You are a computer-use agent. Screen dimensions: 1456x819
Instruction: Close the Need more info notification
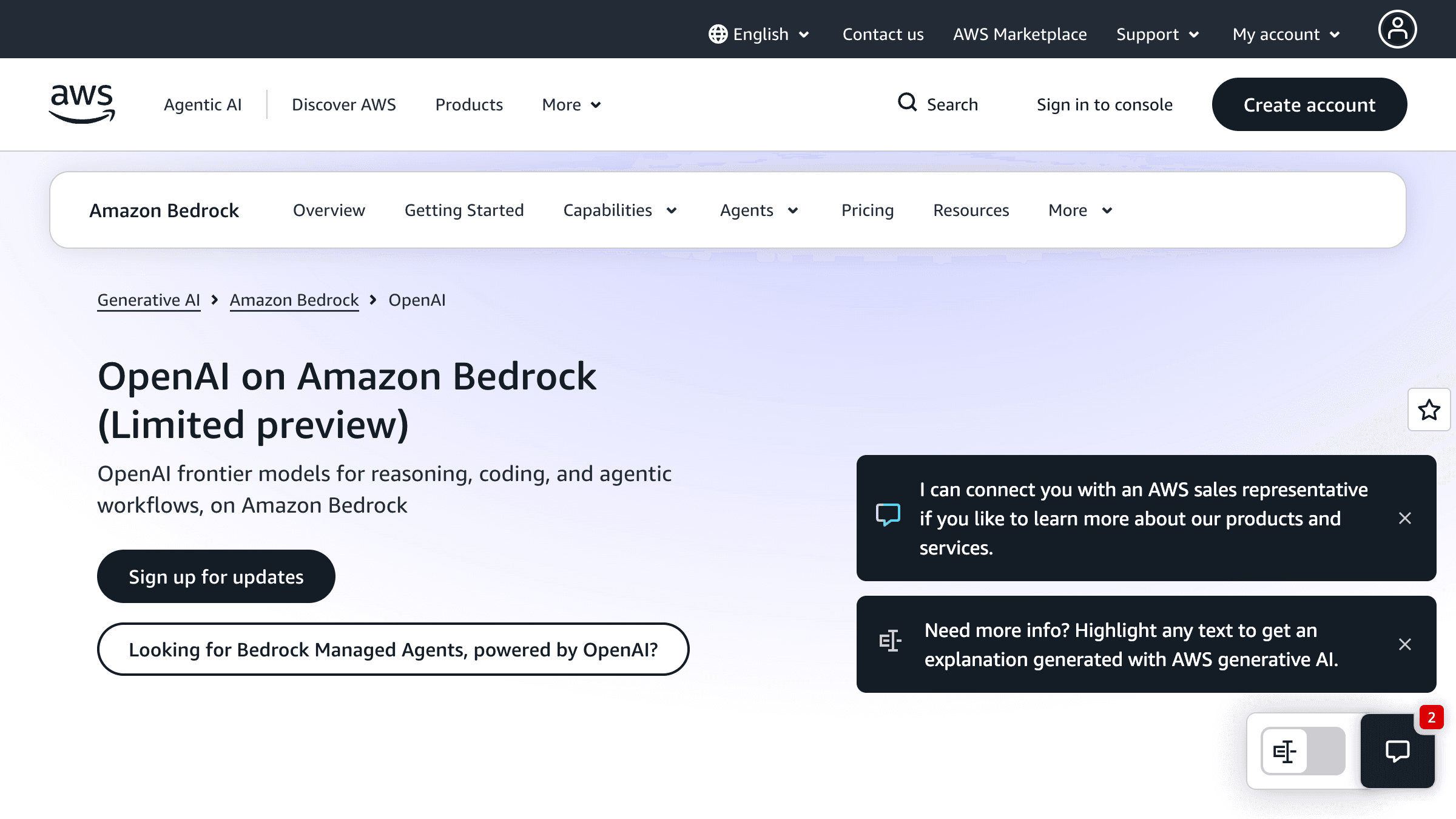[x=1404, y=644]
